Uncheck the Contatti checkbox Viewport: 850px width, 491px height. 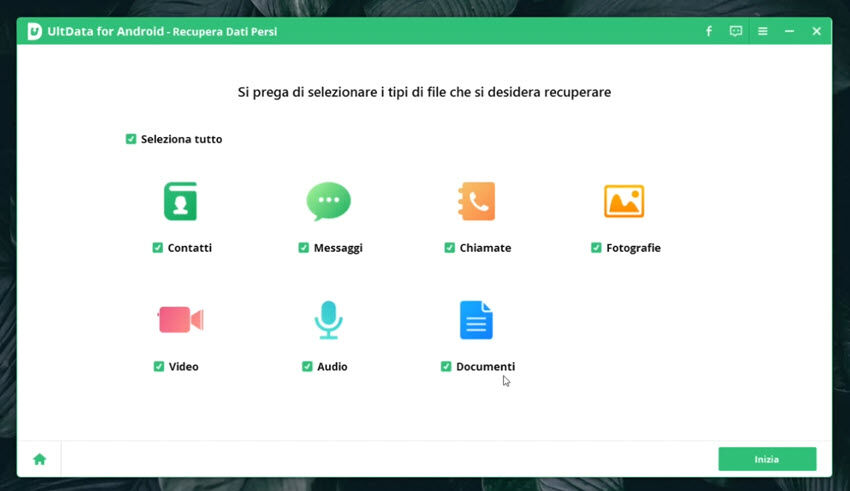[x=158, y=248]
